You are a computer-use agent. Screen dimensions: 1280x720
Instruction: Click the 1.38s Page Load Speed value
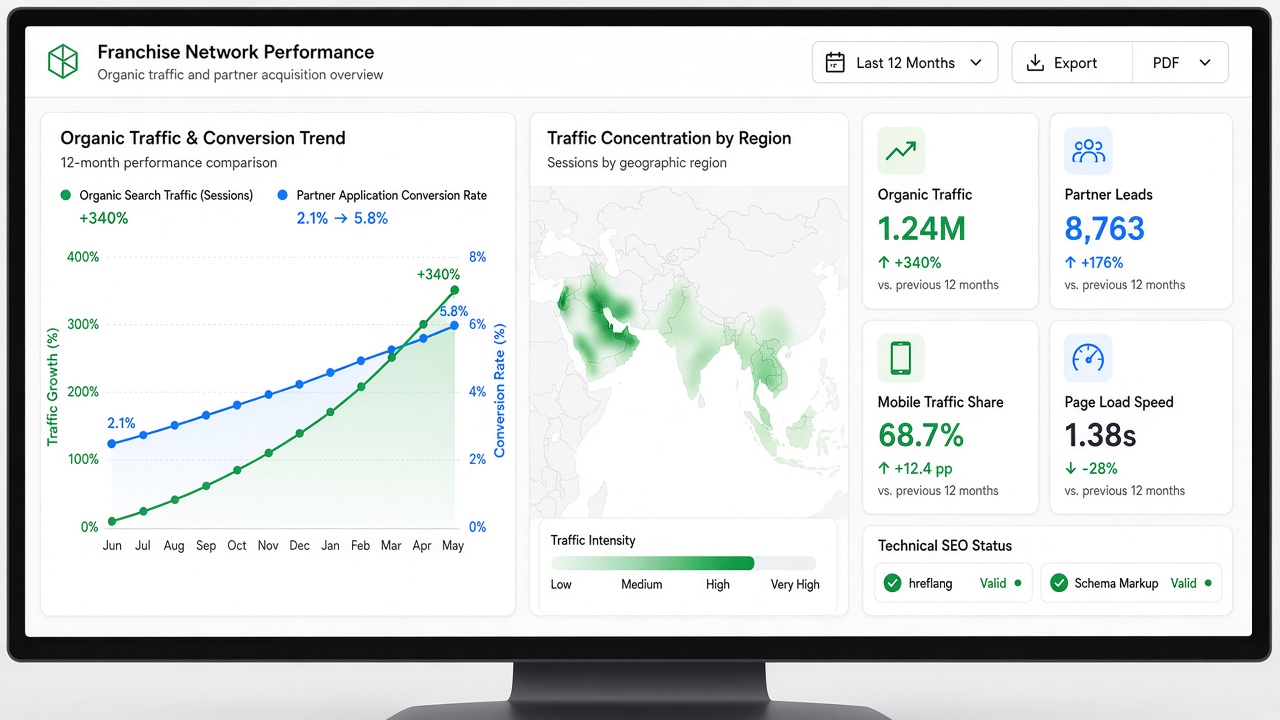point(1100,435)
